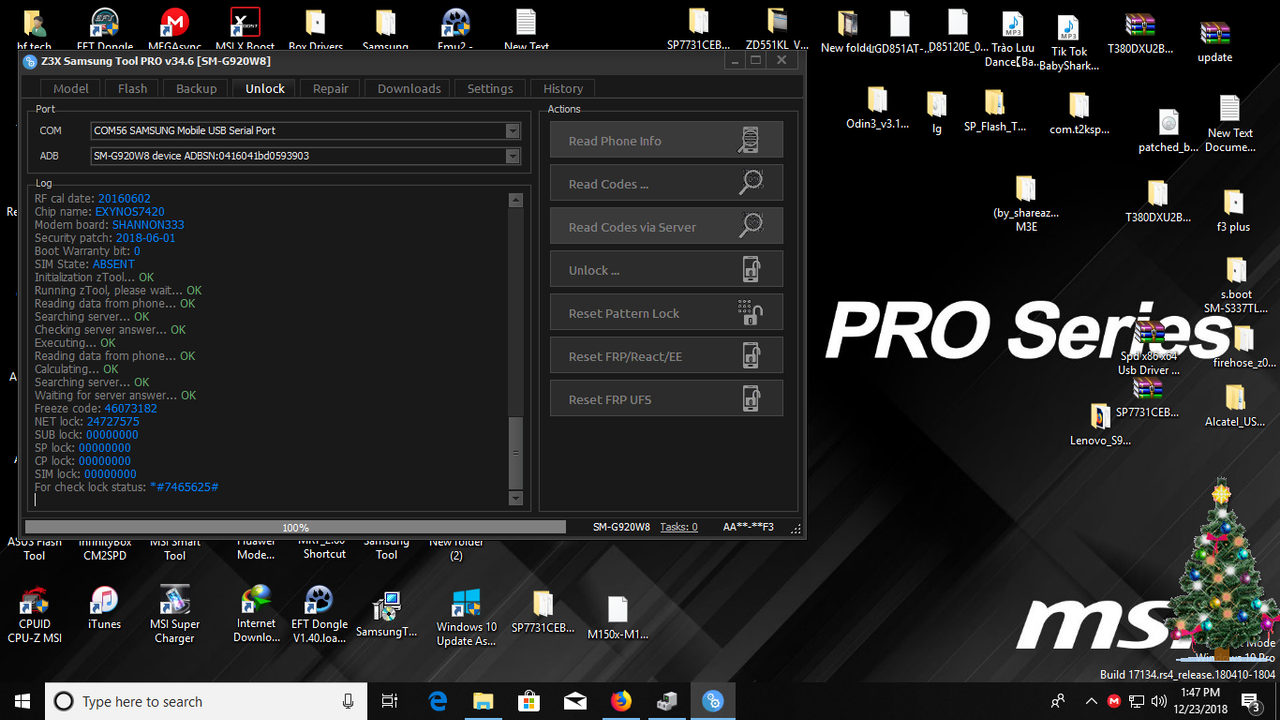Open Windows 10 Update Assistant icon
This screenshot has height=720, width=1280.
466,616
